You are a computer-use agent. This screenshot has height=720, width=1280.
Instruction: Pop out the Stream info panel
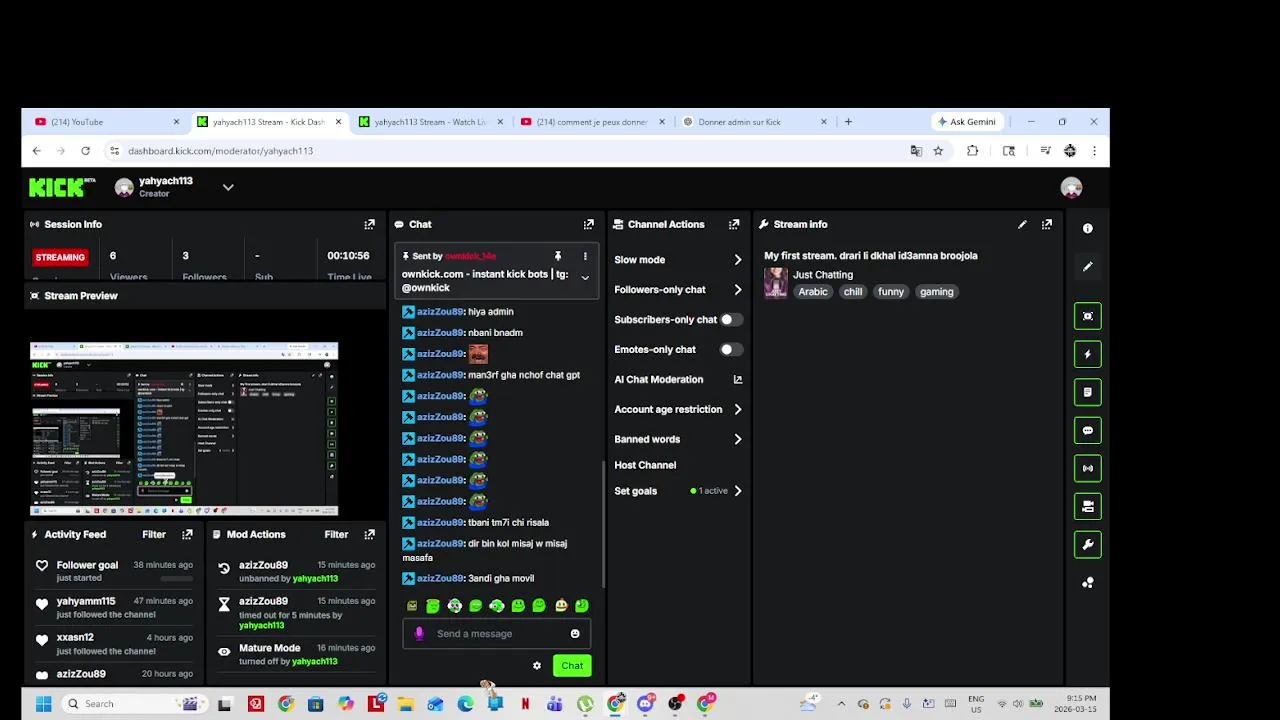pyautogui.click(x=1047, y=225)
